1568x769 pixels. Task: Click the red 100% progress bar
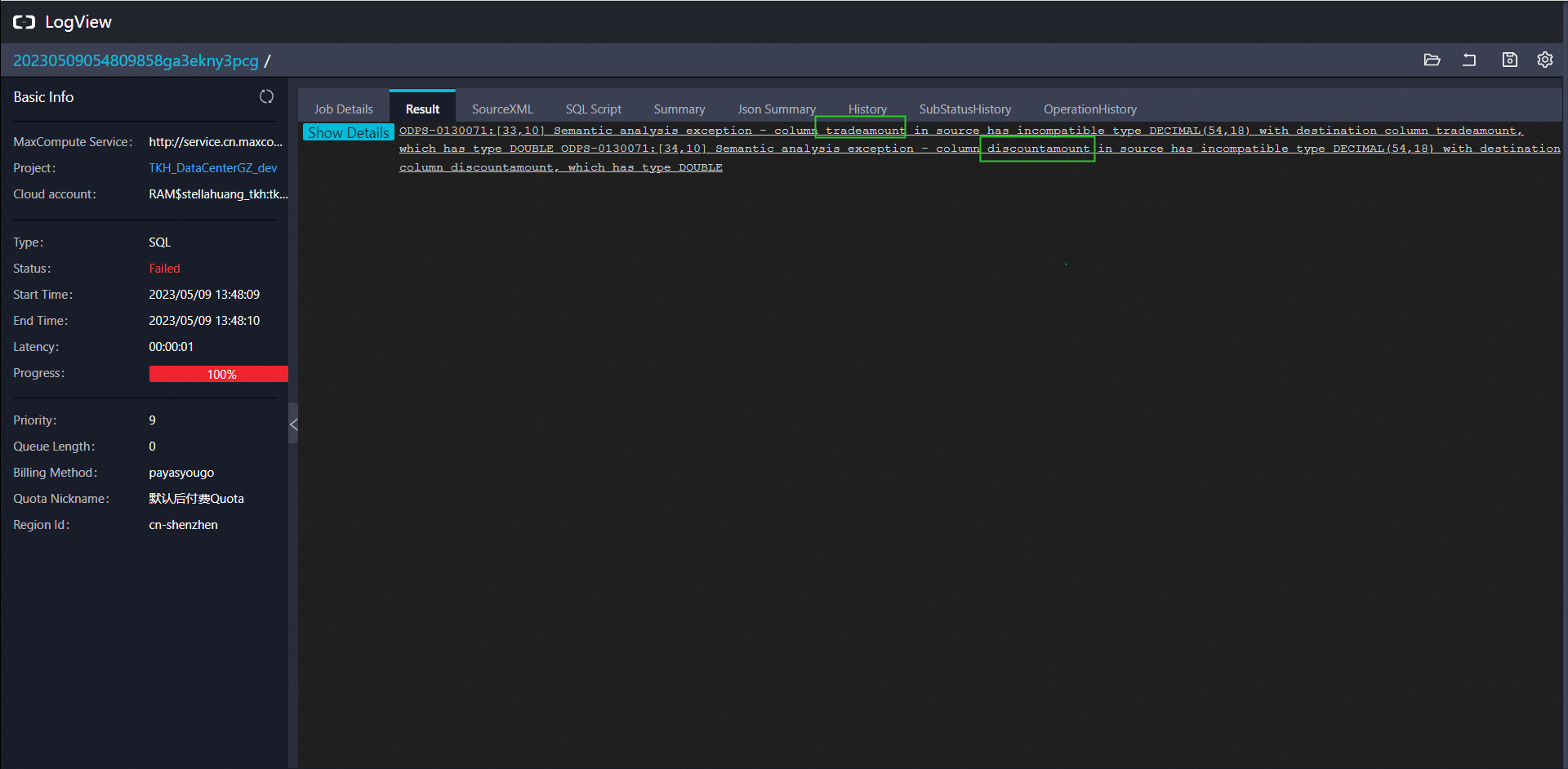click(218, 374)
